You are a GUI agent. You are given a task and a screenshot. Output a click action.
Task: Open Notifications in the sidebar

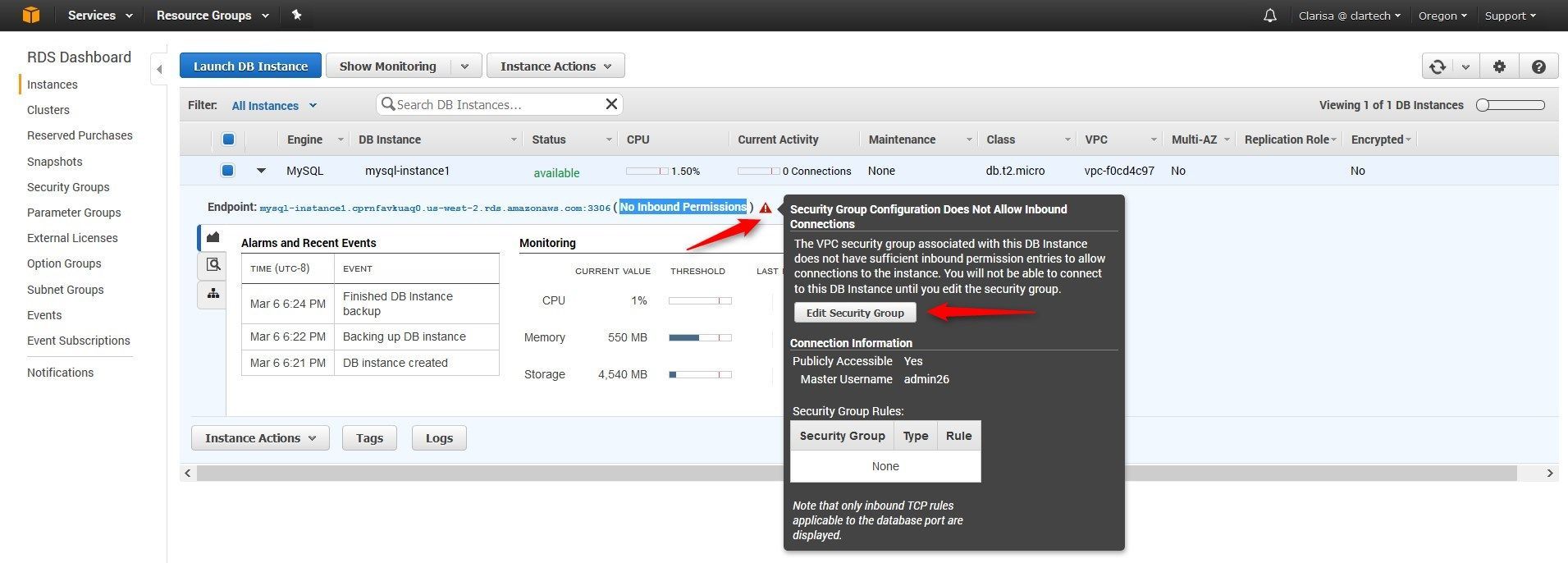click(61, 373)
